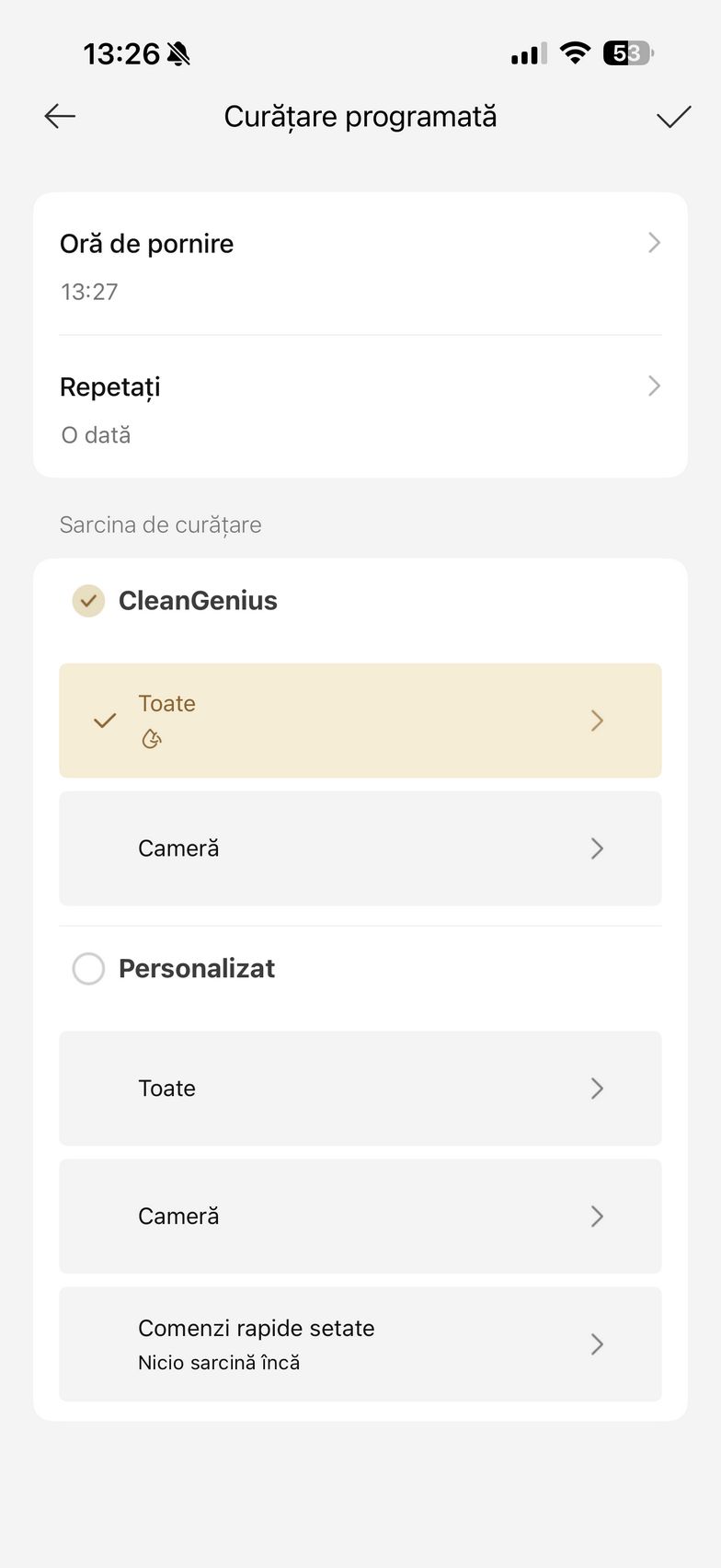Tap the battery indicator icon
Viewport: 721px width, 1568px height.
627,53
